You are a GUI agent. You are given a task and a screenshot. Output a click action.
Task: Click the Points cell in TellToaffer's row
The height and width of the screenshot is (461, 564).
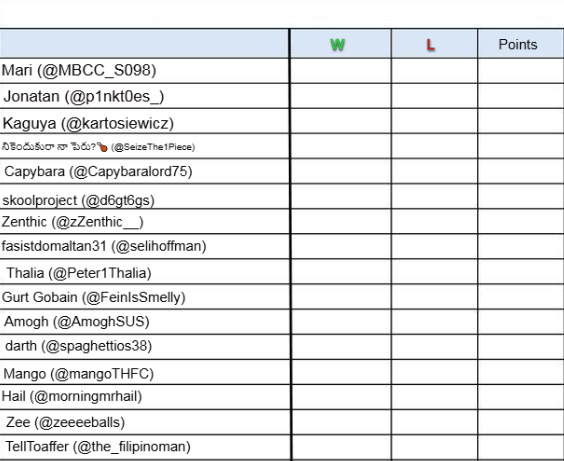click(x=521, y=448)
